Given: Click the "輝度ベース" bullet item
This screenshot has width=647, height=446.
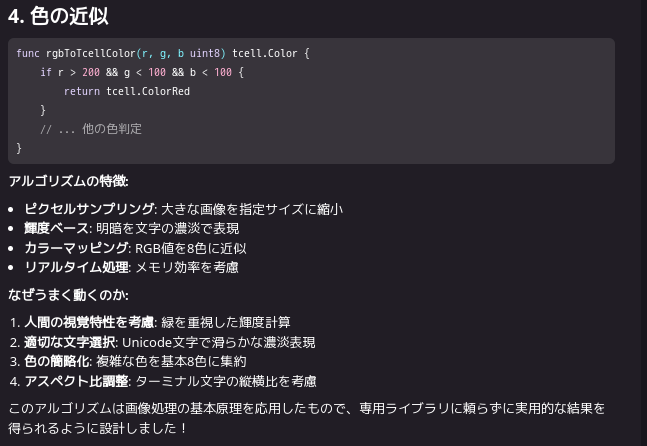Looking at the screenshot, I should tap(57, 228).
